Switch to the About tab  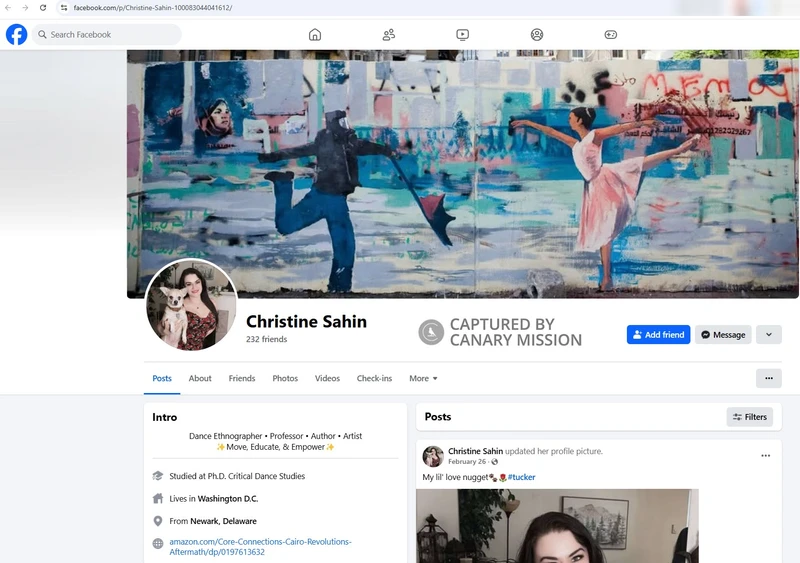point(200,379)
